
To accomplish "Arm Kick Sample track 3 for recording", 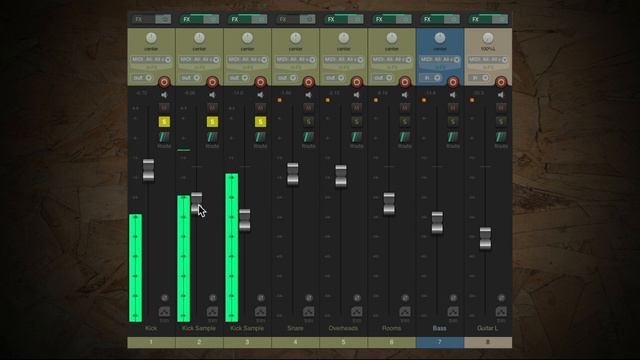I will tap(260, 82).
